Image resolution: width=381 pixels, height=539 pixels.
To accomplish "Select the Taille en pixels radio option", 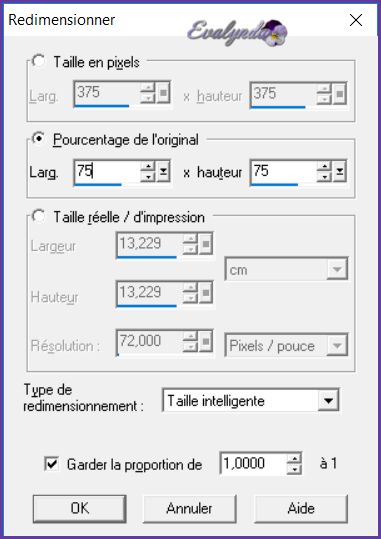I will [x=38, y=61].
